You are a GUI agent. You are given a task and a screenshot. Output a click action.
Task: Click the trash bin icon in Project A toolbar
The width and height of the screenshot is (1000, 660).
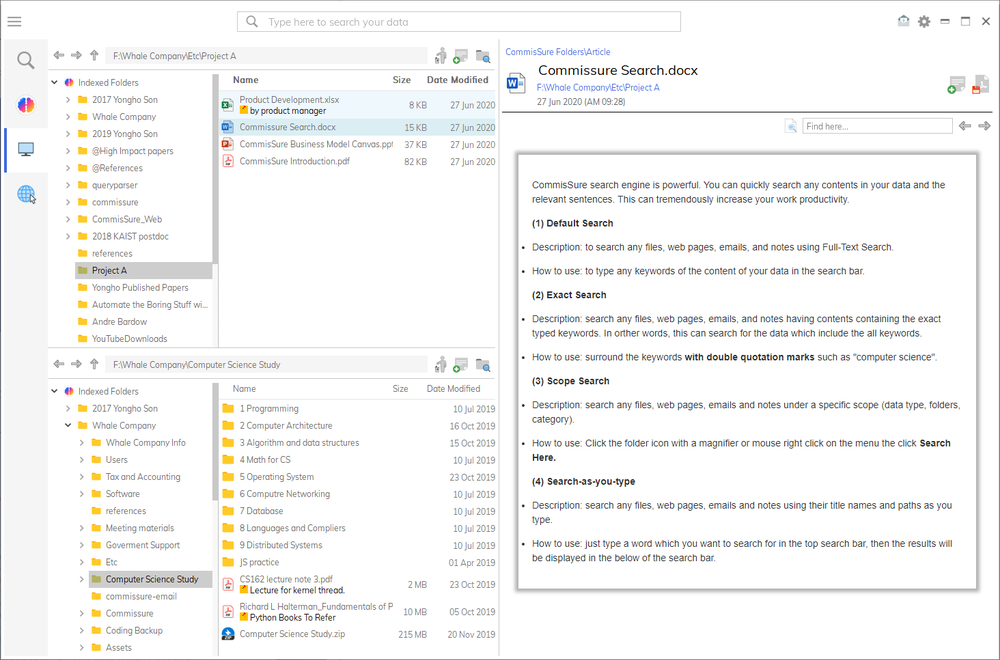click(x=441, y=56)
